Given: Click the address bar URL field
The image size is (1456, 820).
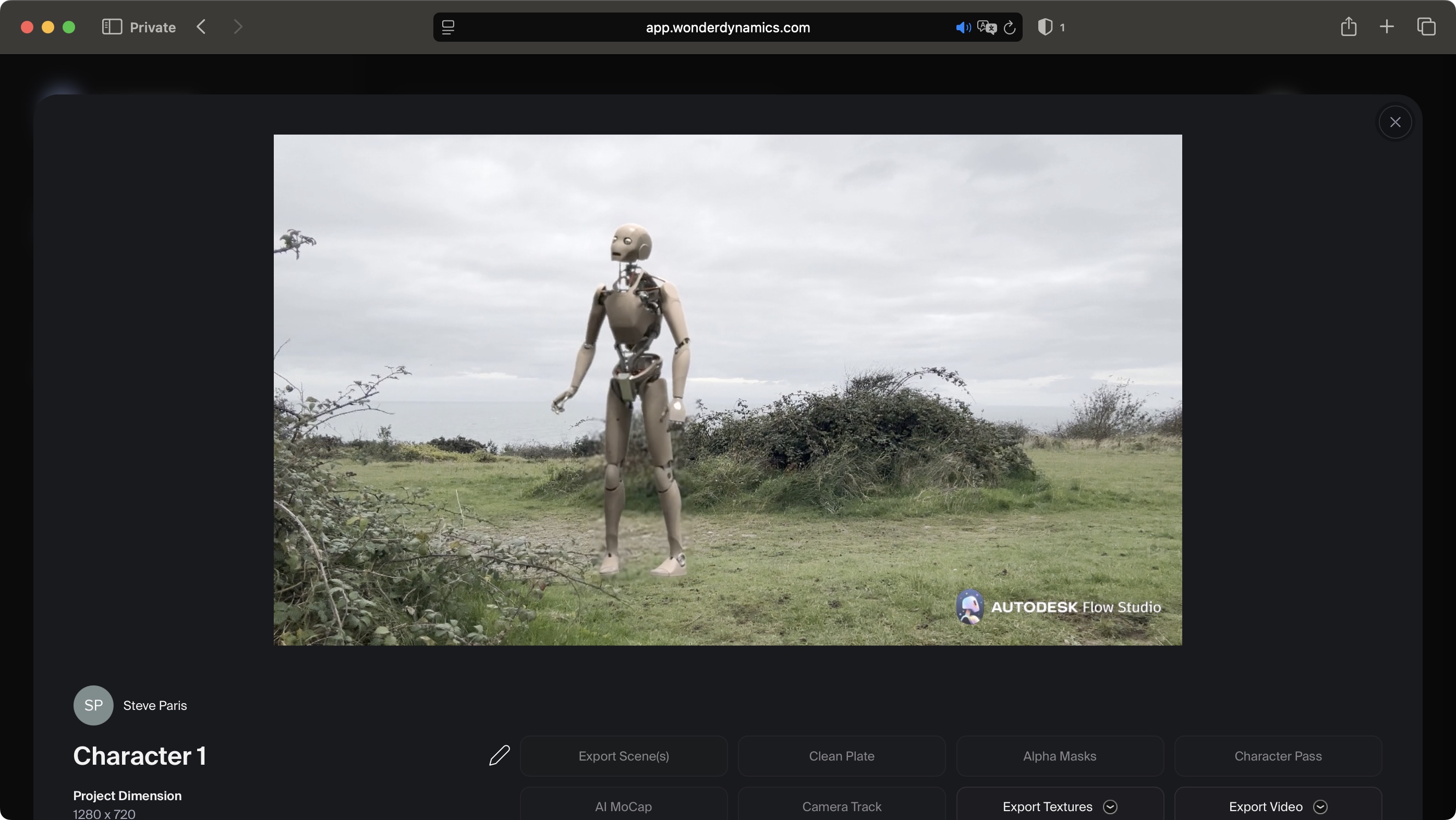Looking at the screenshot, I should 727,27.
